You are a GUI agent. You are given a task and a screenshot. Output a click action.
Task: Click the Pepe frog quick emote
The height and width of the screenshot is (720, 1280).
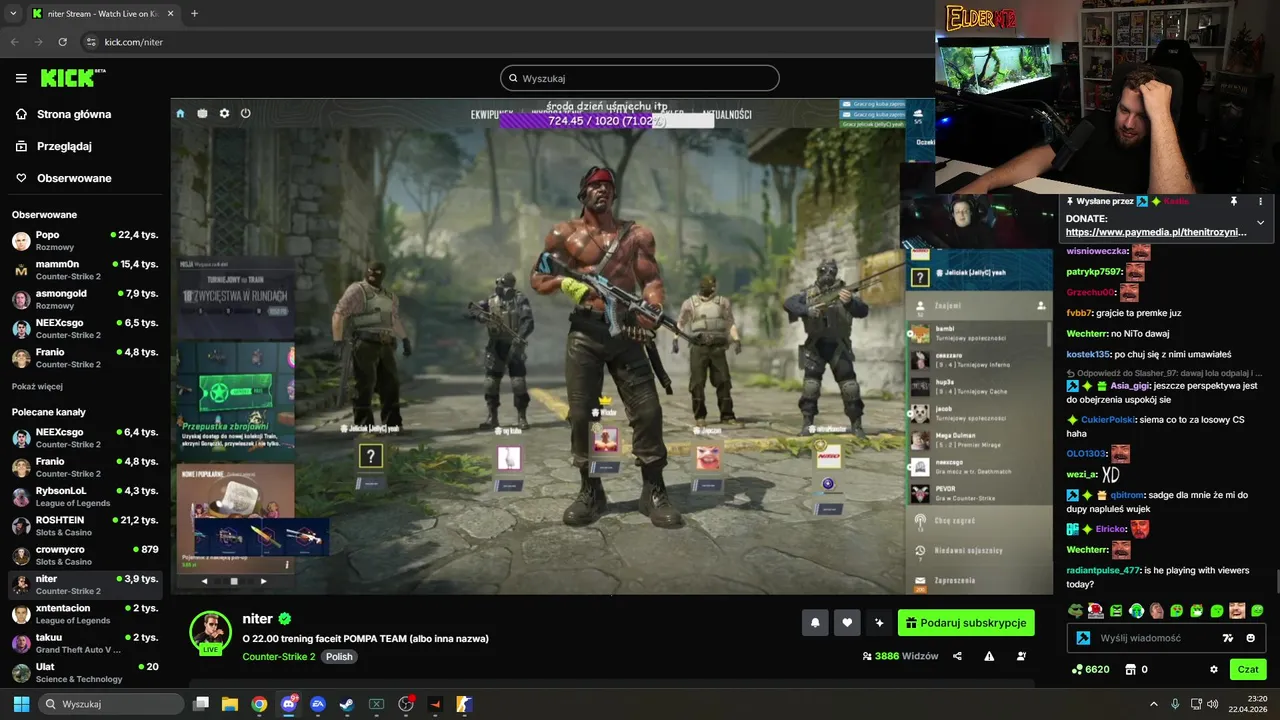(1075, 610)
